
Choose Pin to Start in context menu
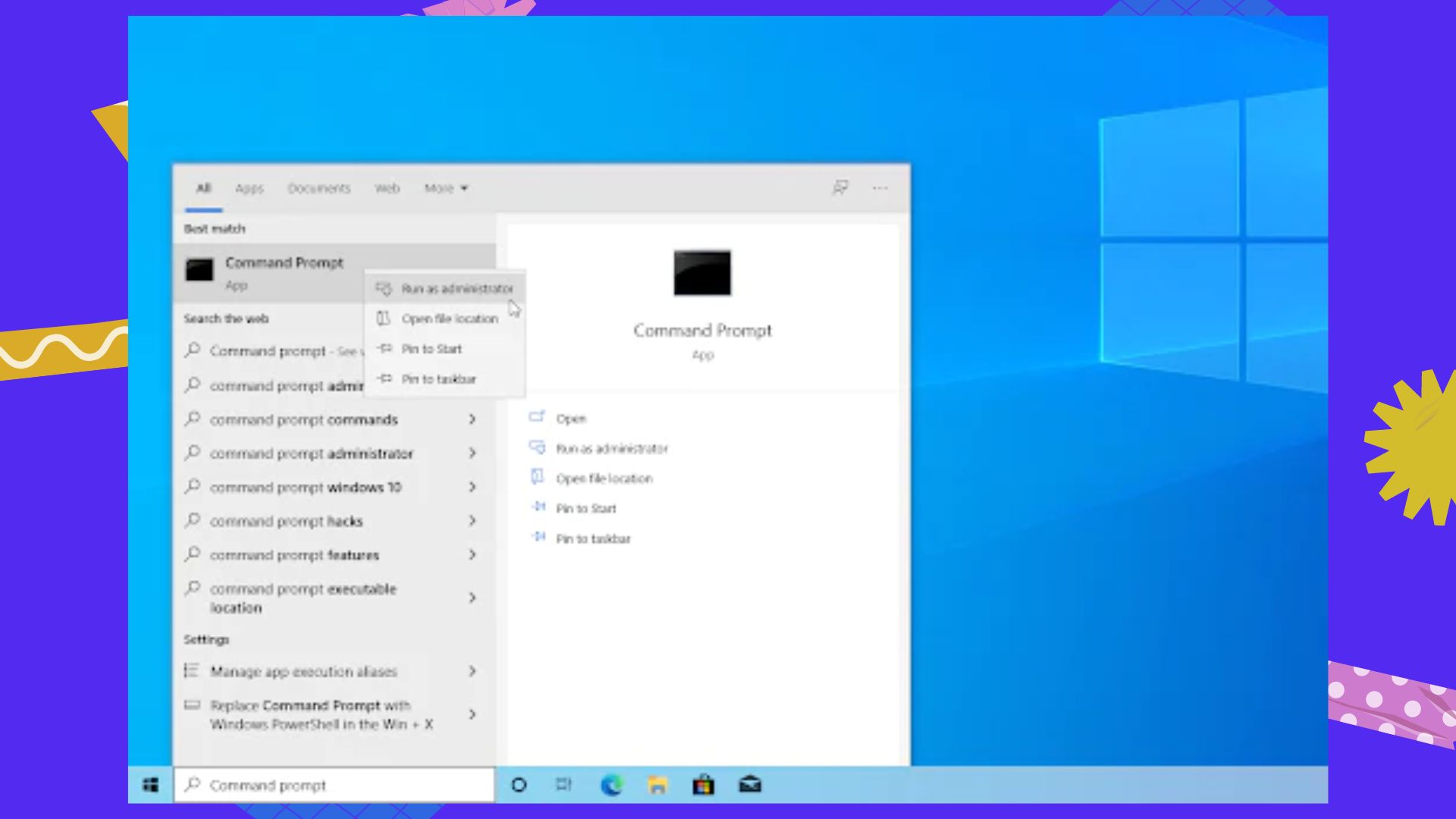(445, 349)
